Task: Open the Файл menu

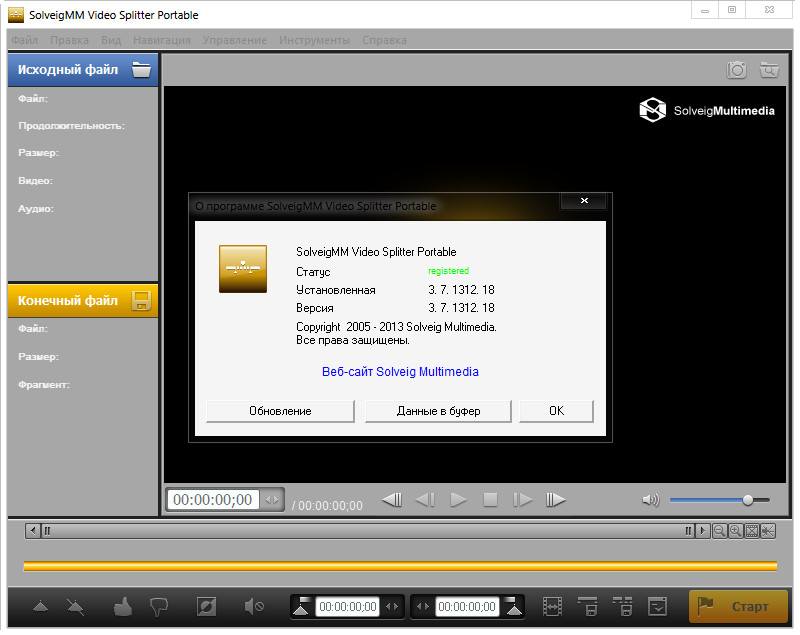Action: [24, 40]
